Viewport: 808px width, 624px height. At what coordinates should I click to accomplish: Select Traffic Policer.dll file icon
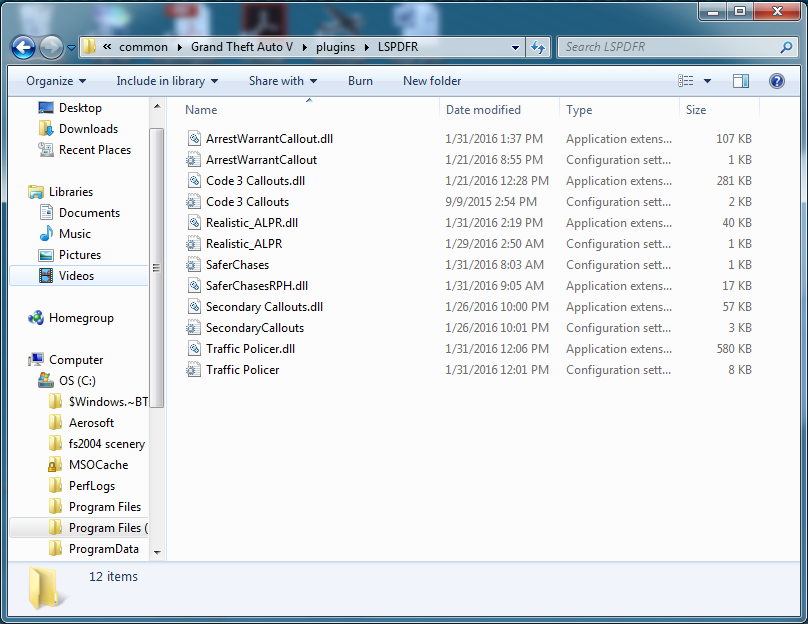[x=194, y=349]
